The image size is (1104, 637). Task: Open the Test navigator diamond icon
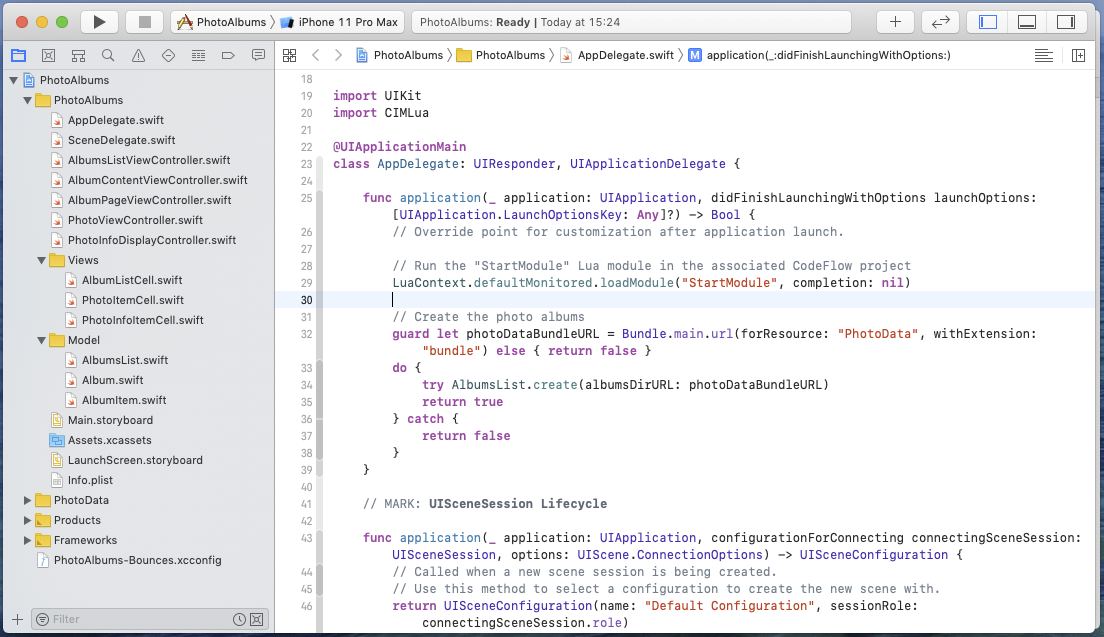168,55
